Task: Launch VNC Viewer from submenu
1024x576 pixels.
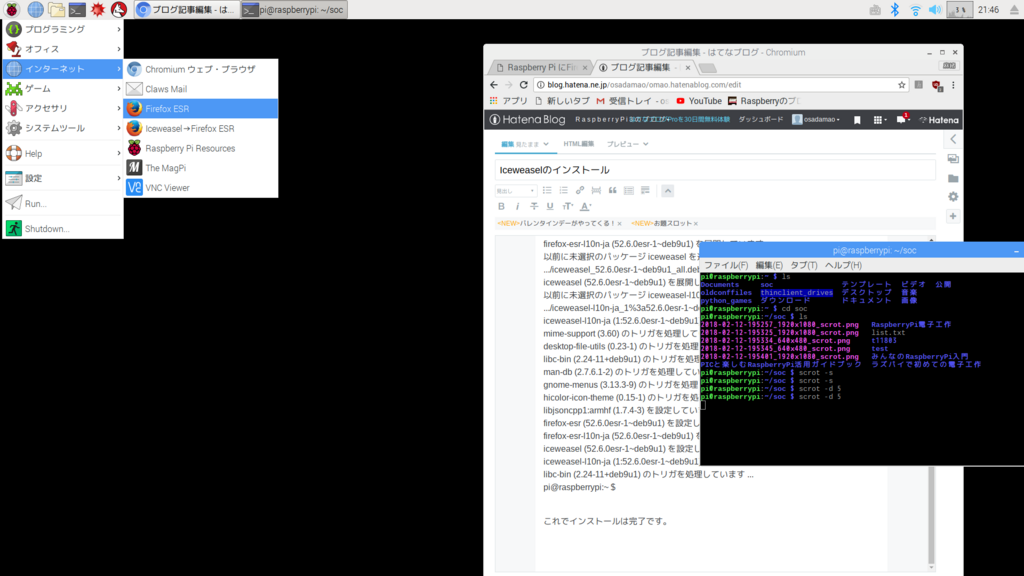Action: click(200, 187)
